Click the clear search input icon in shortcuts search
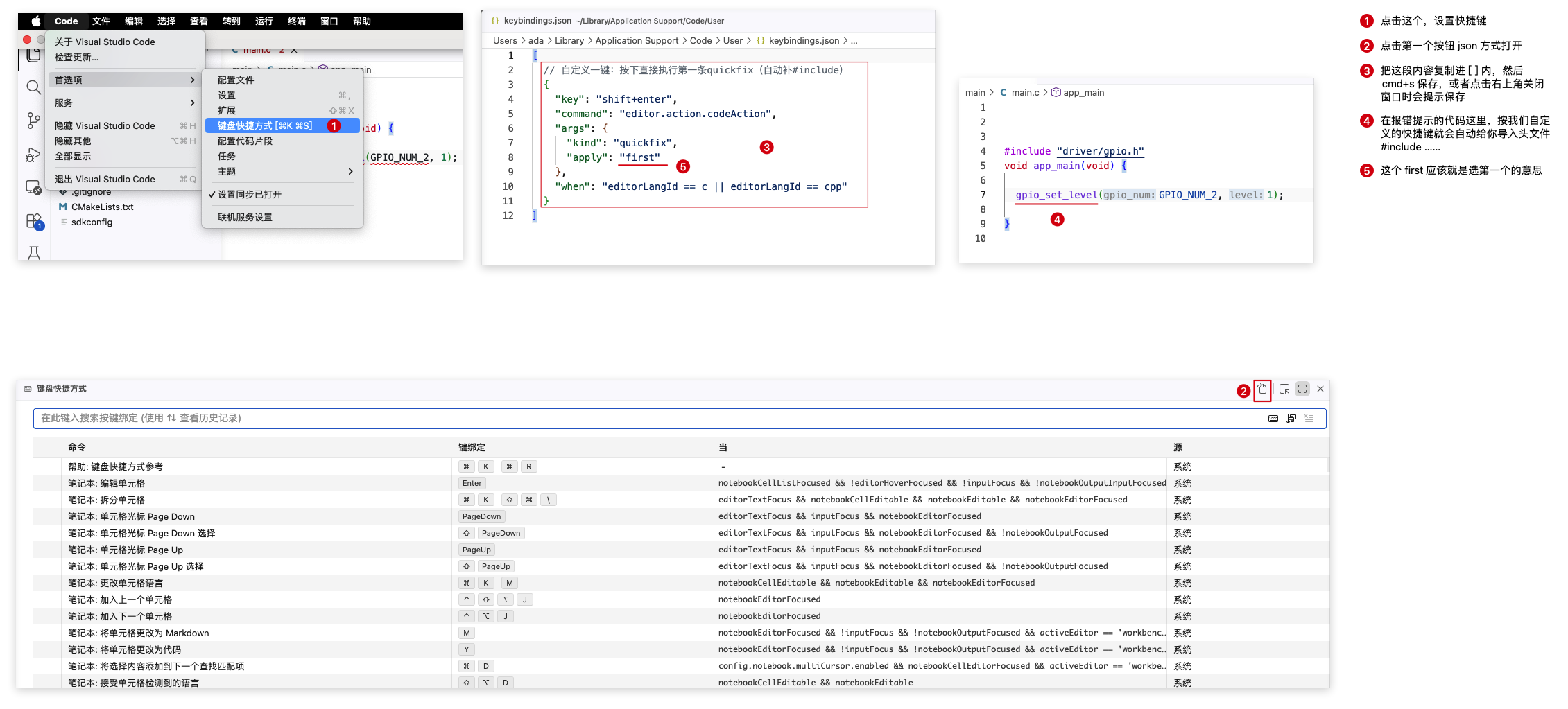1568x709 pixels. [x=1309, y=419]
